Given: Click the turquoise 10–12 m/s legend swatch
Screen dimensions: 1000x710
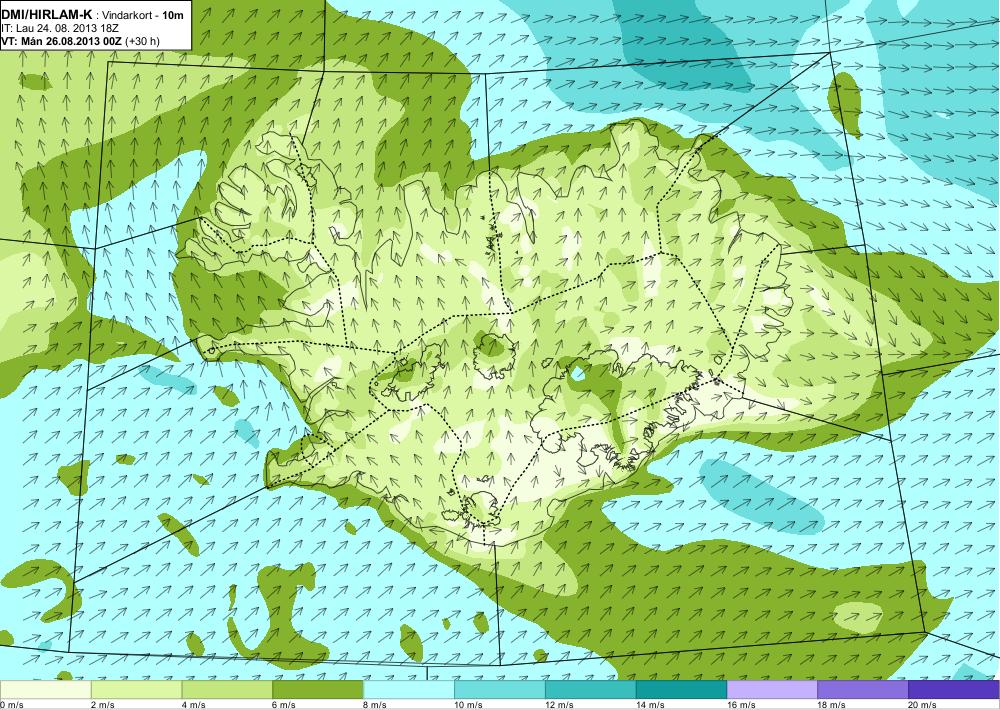Looking at the screenshot, I should click(499, 690).
